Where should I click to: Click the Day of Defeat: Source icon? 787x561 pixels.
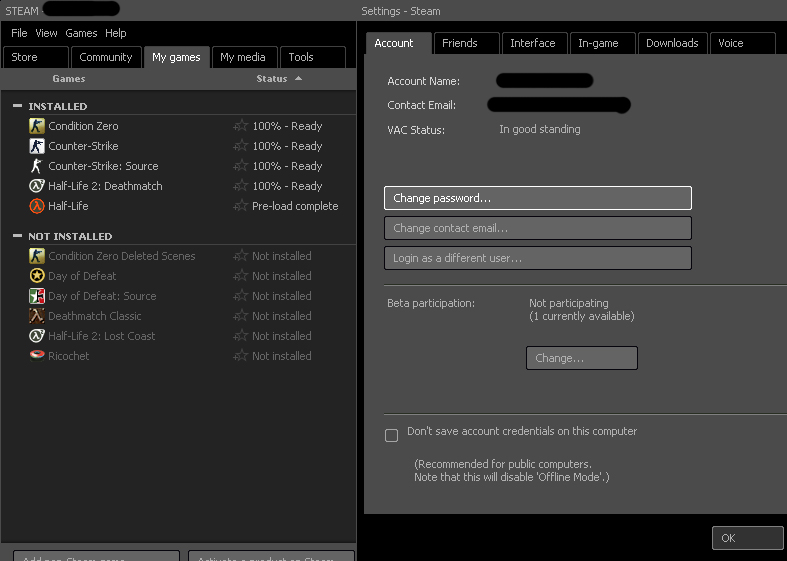[x=37, y=296]
